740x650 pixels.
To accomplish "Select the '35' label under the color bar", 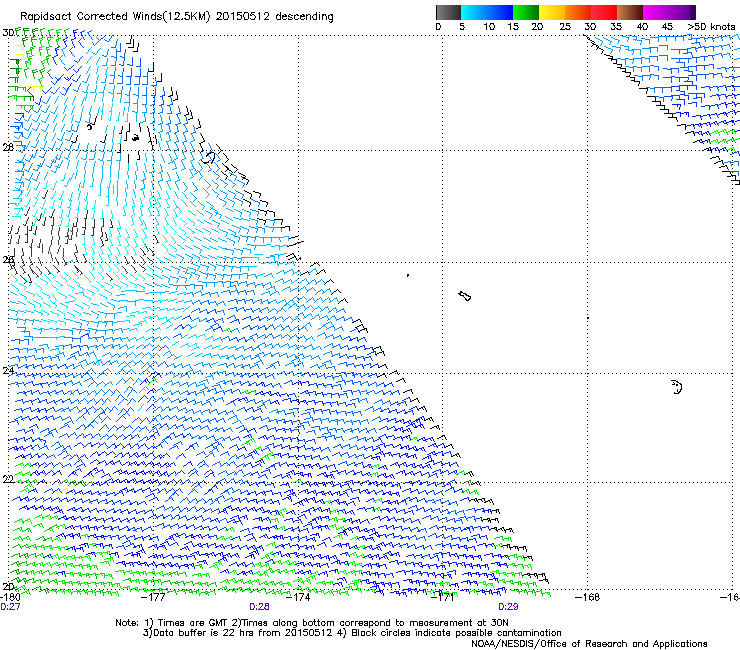I will tap(616, 27).
